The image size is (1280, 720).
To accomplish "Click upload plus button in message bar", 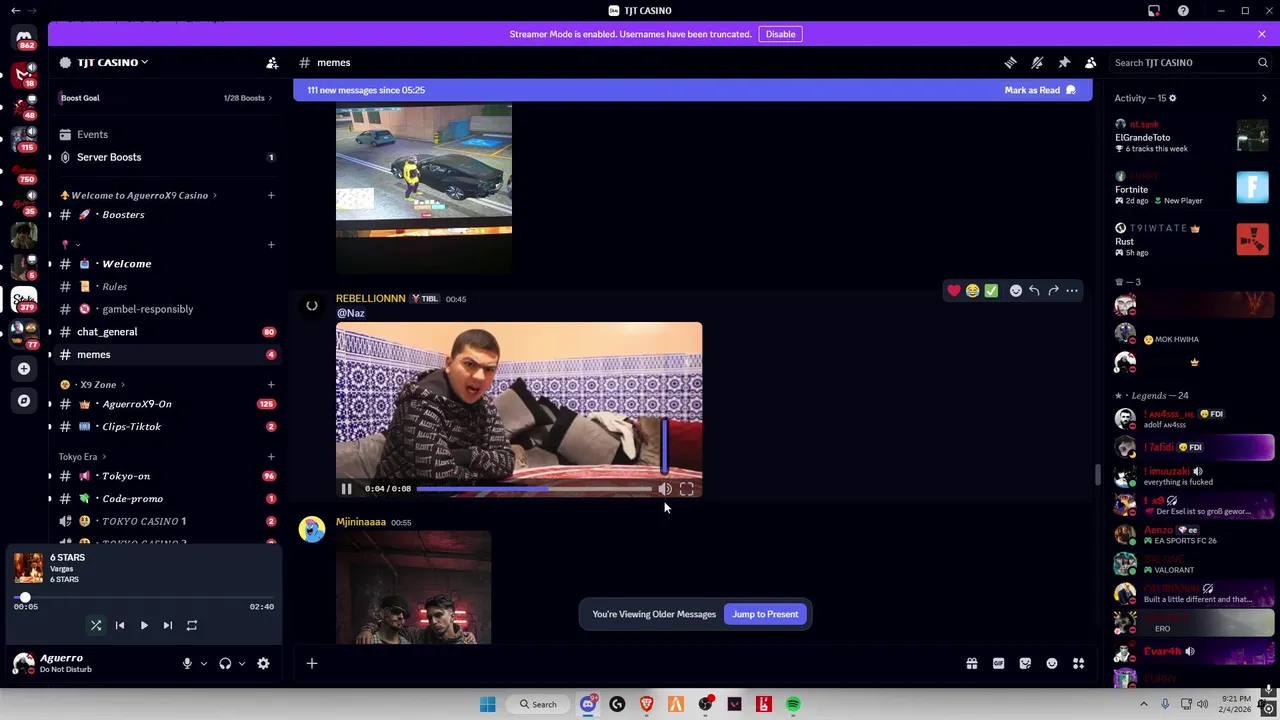I will [x=312, y=663].
